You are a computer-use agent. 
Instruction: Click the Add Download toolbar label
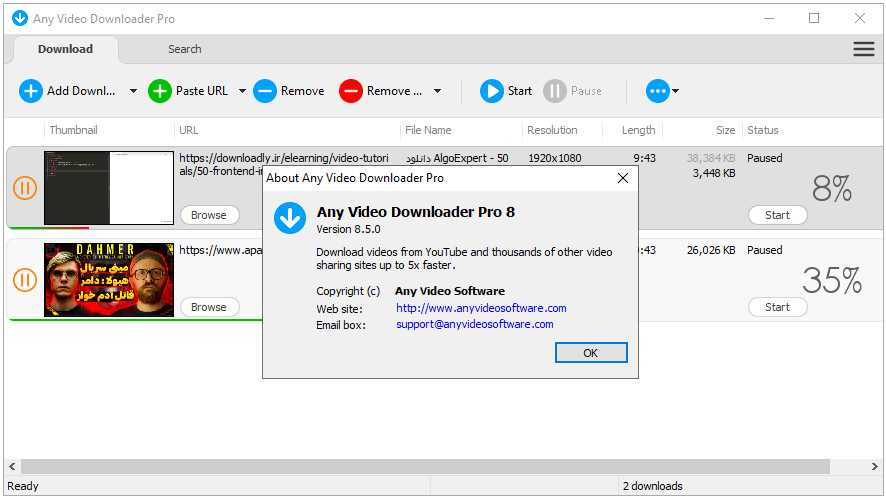coord(81,91)
